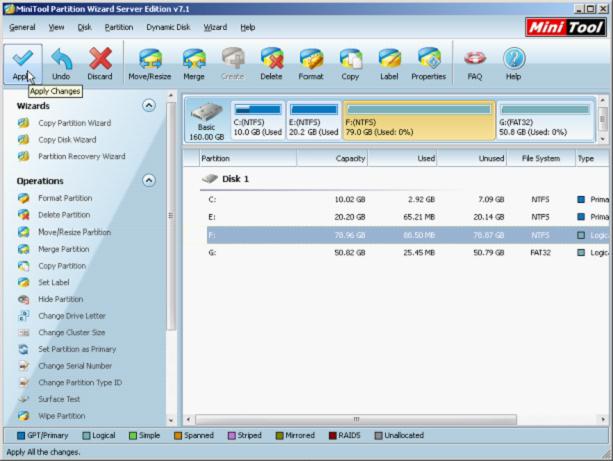Select the G: partition row
613x461 pixels.
(x=408, y=253)
